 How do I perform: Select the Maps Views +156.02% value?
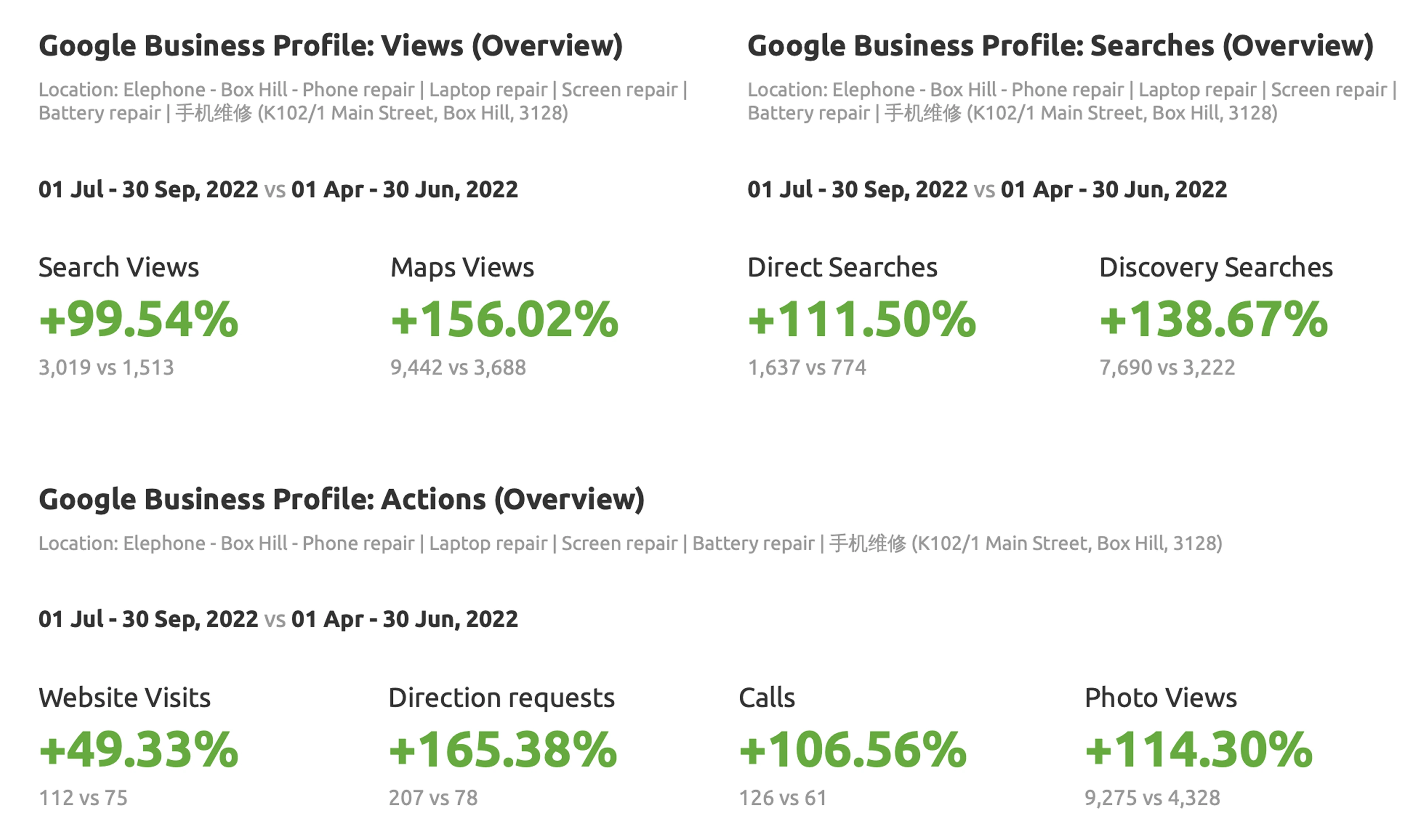504,319
